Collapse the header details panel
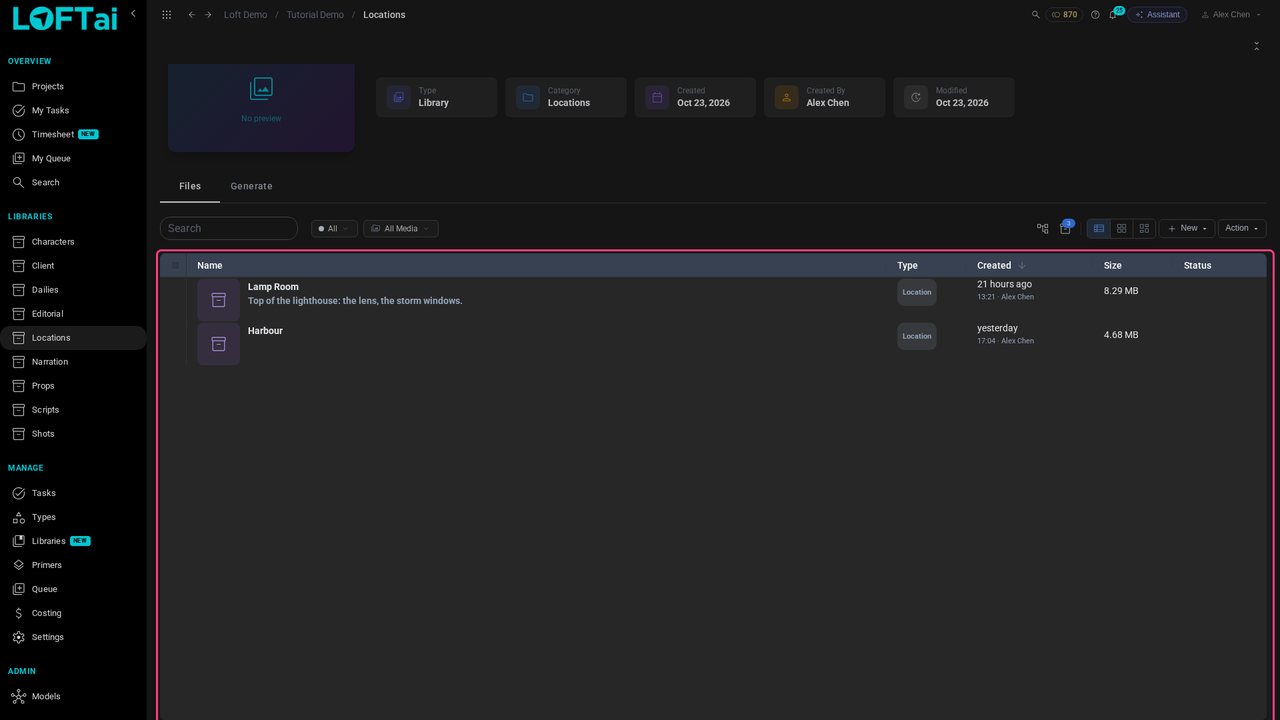Viewport: 1280px width, 720px height. [x=1257, y=46]
